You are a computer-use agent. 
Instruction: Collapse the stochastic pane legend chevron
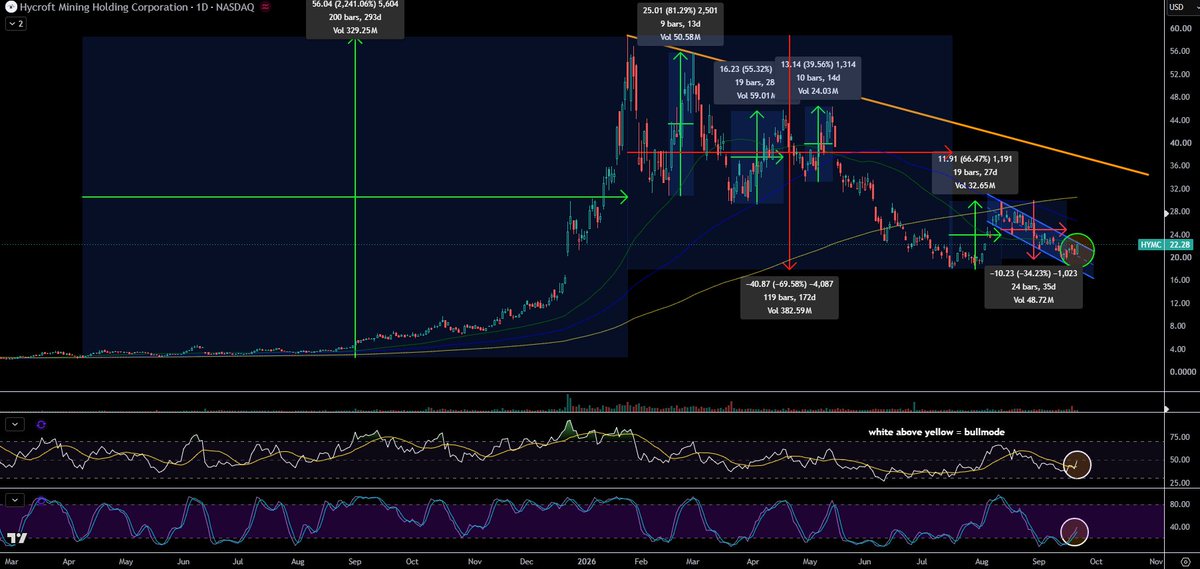[x=13, y=498]
